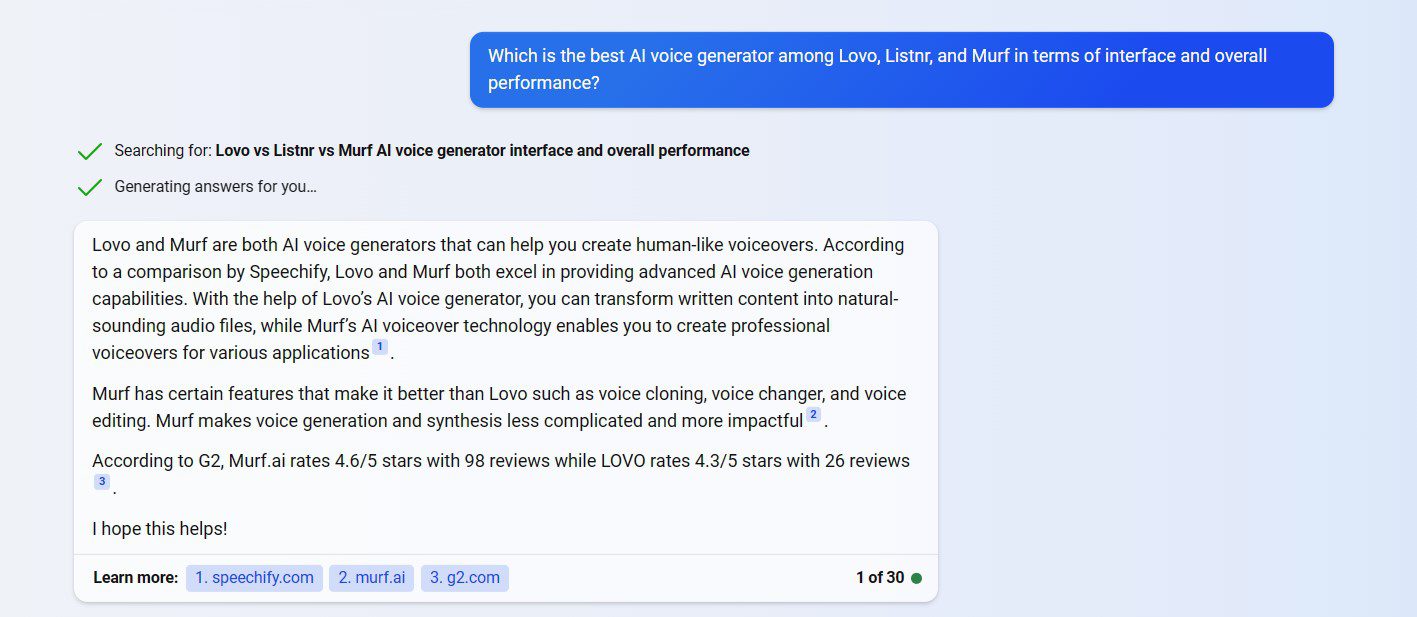Select the G2 ratings paragraph
This screenshot has height=617, width=1417.
coord(500,470)
